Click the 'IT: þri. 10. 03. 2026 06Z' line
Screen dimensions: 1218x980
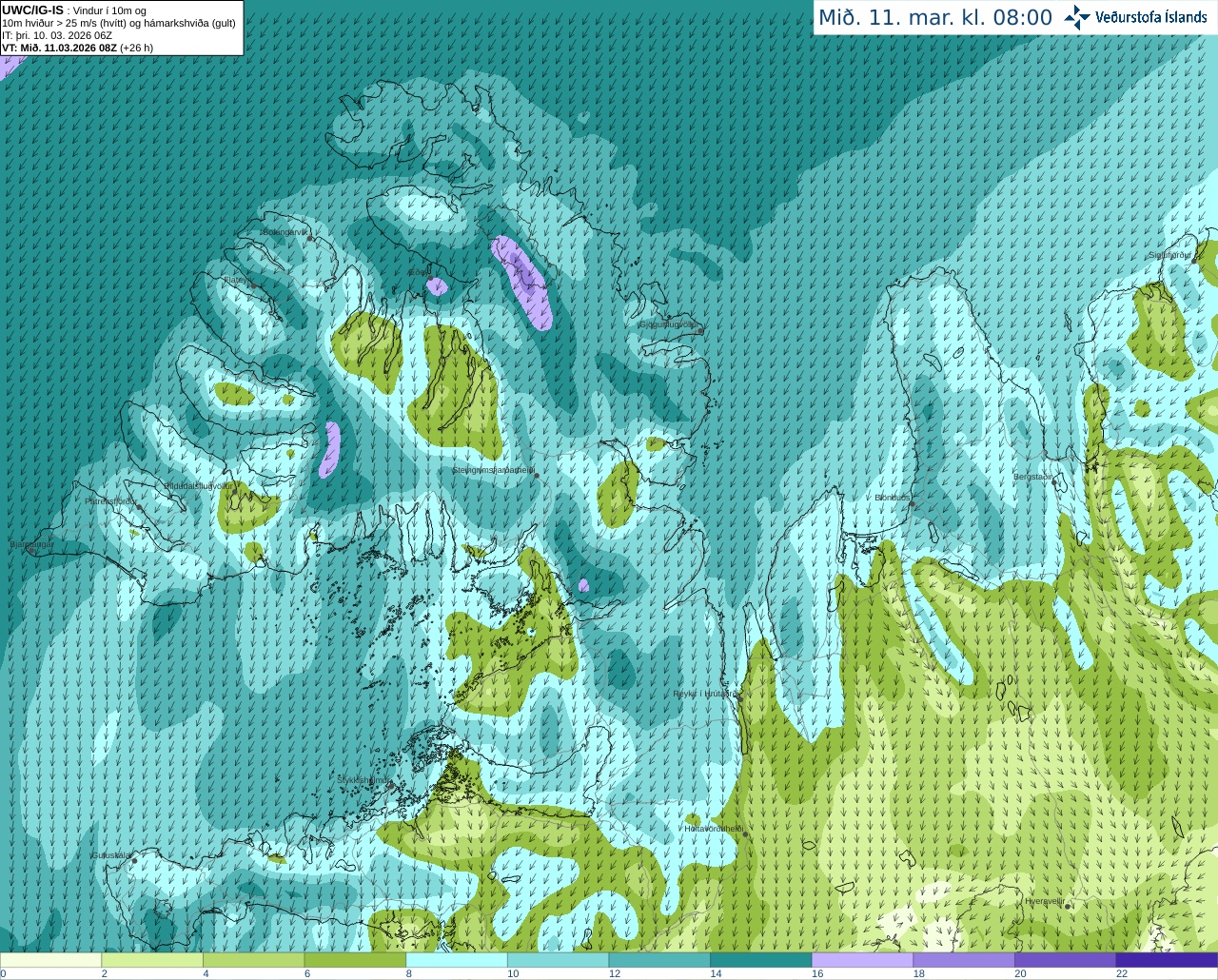(57, 35)
